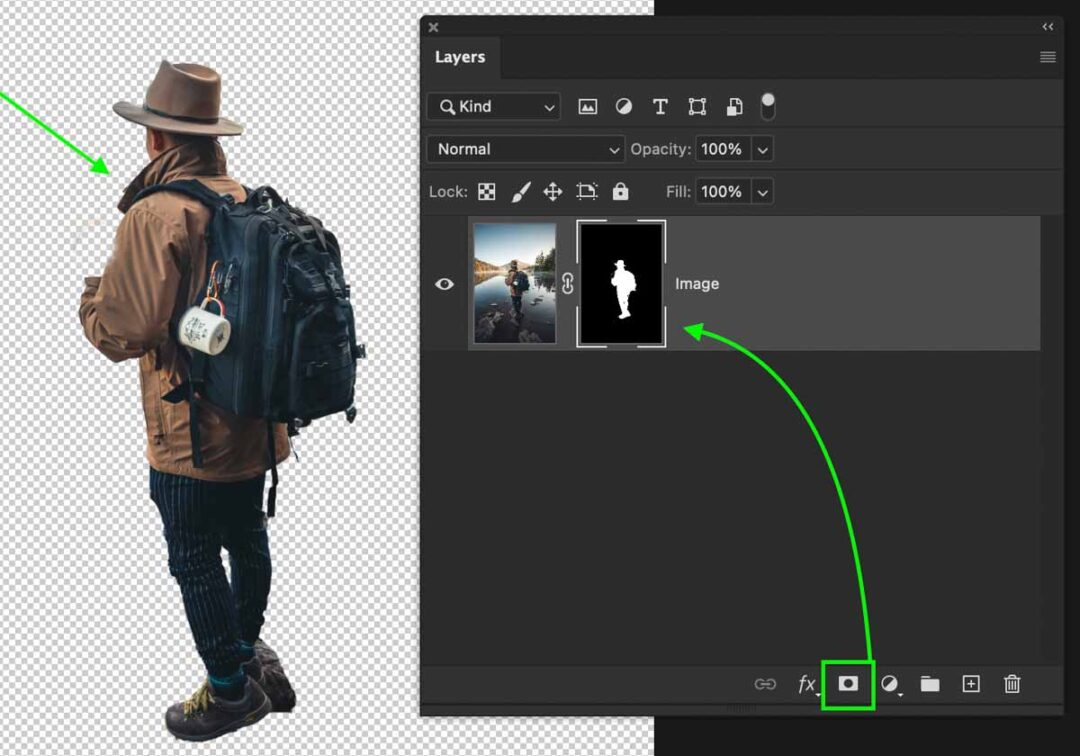Lock all properties with the padlock icon
This screenshot has width=1080, height=756.
pyautogui.click(x=620, y=191)
